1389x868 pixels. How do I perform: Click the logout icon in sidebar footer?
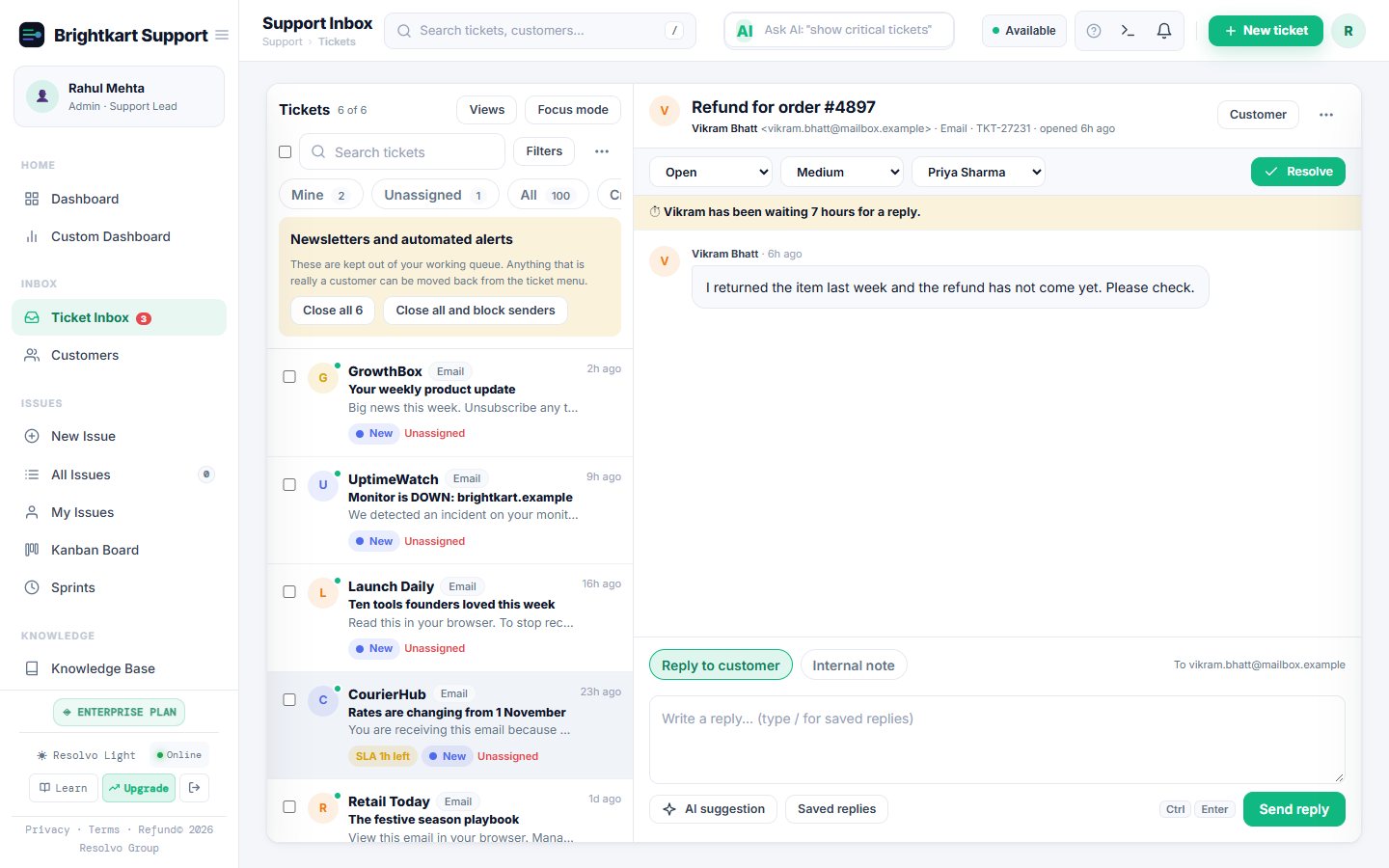pyautogui.click(x=194, y=788)
